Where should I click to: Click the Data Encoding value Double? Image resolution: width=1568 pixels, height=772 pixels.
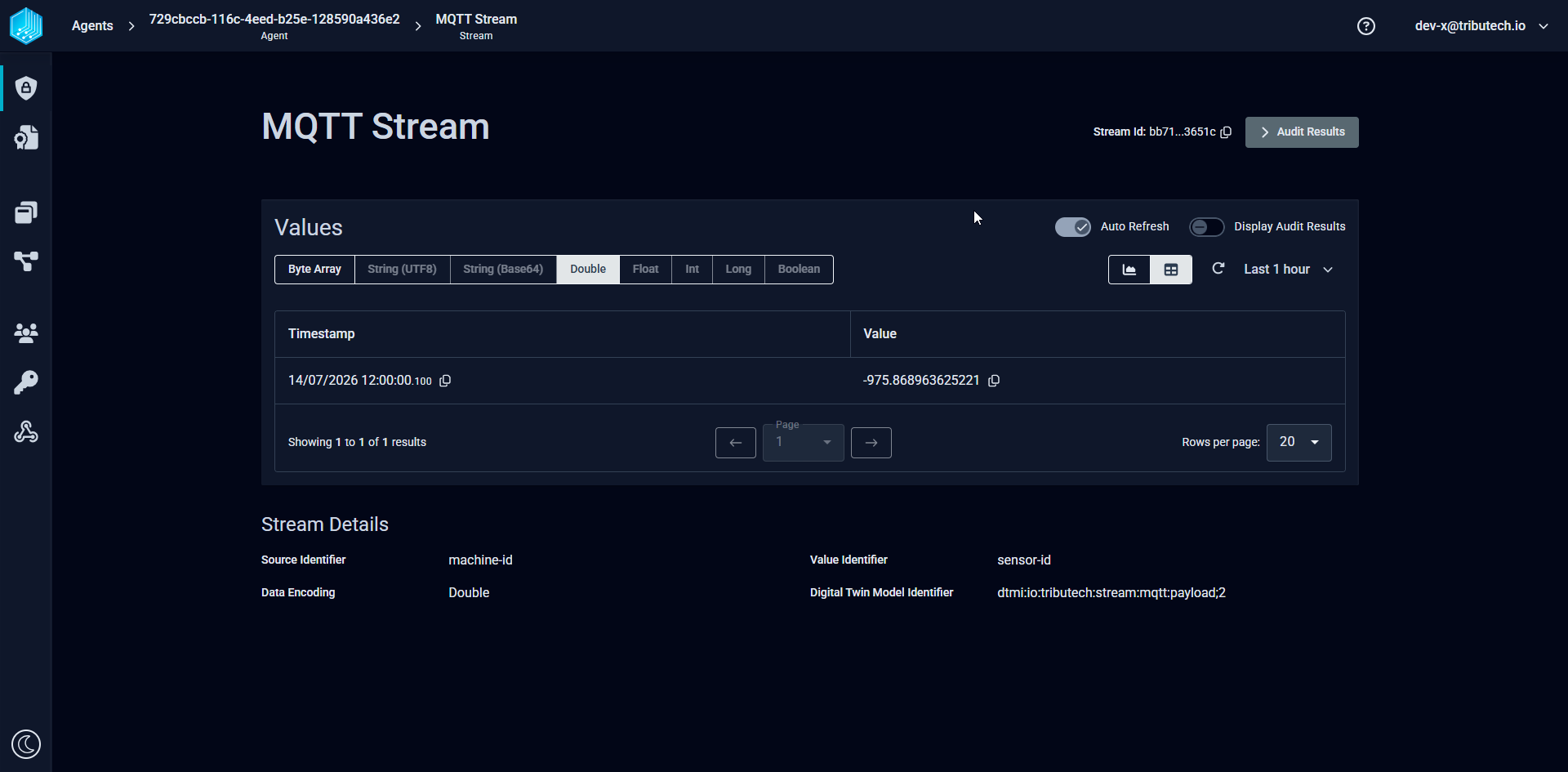tap(469, 593)
